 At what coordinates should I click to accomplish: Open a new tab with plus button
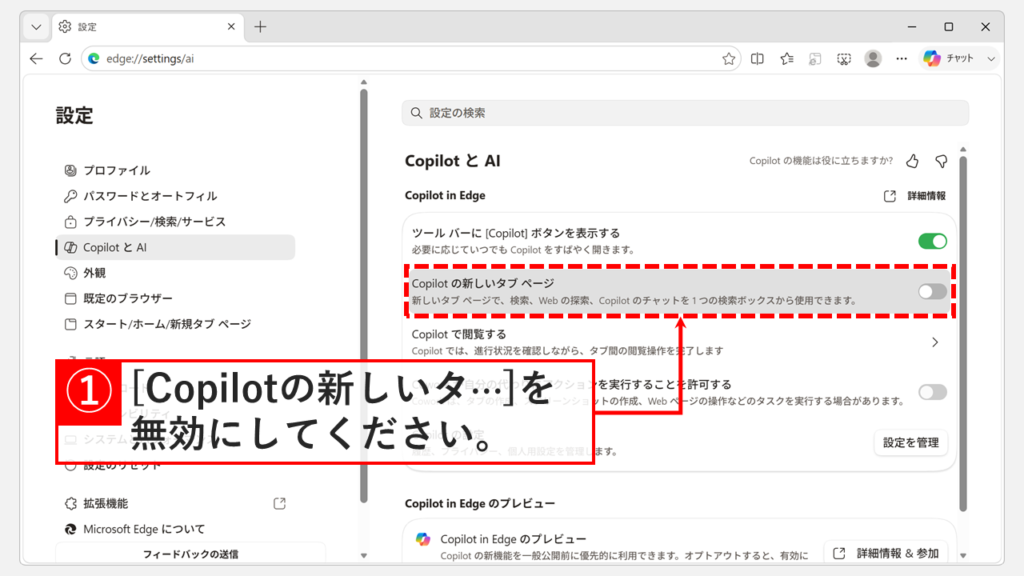[261, 27]
